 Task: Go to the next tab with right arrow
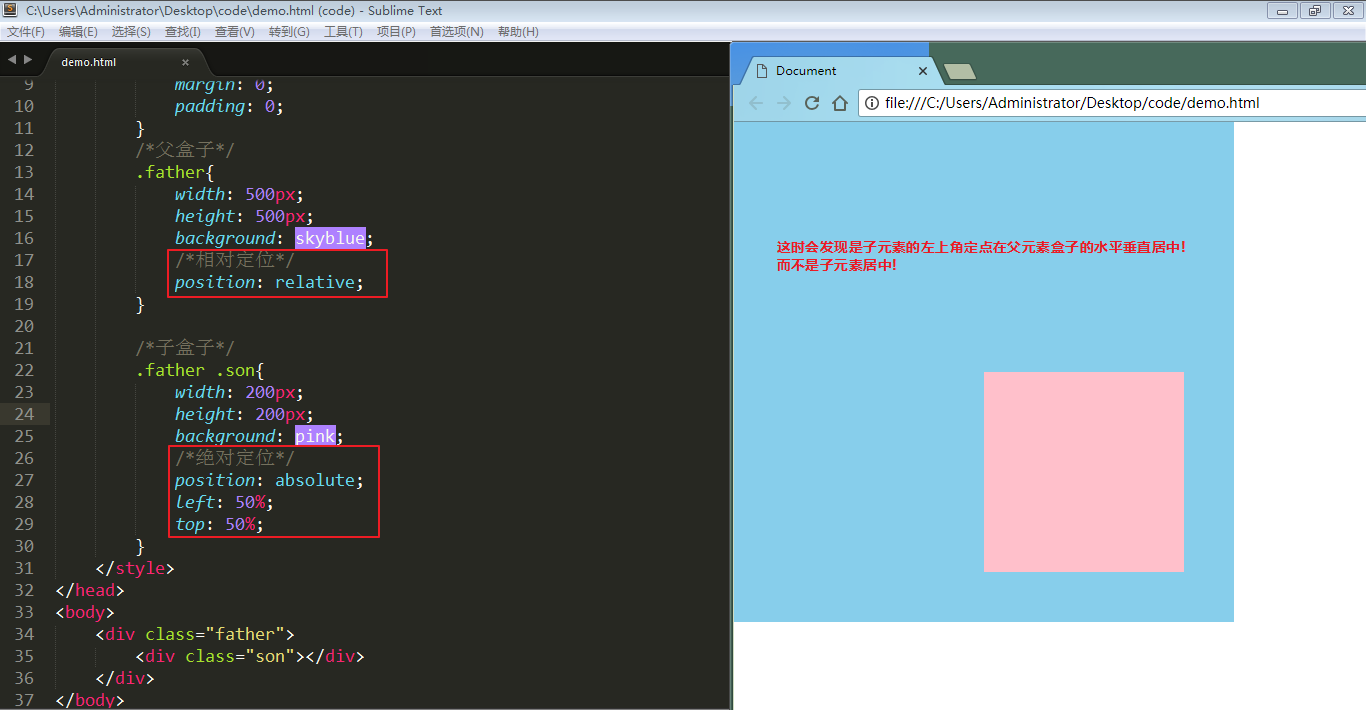coord(28,60)
